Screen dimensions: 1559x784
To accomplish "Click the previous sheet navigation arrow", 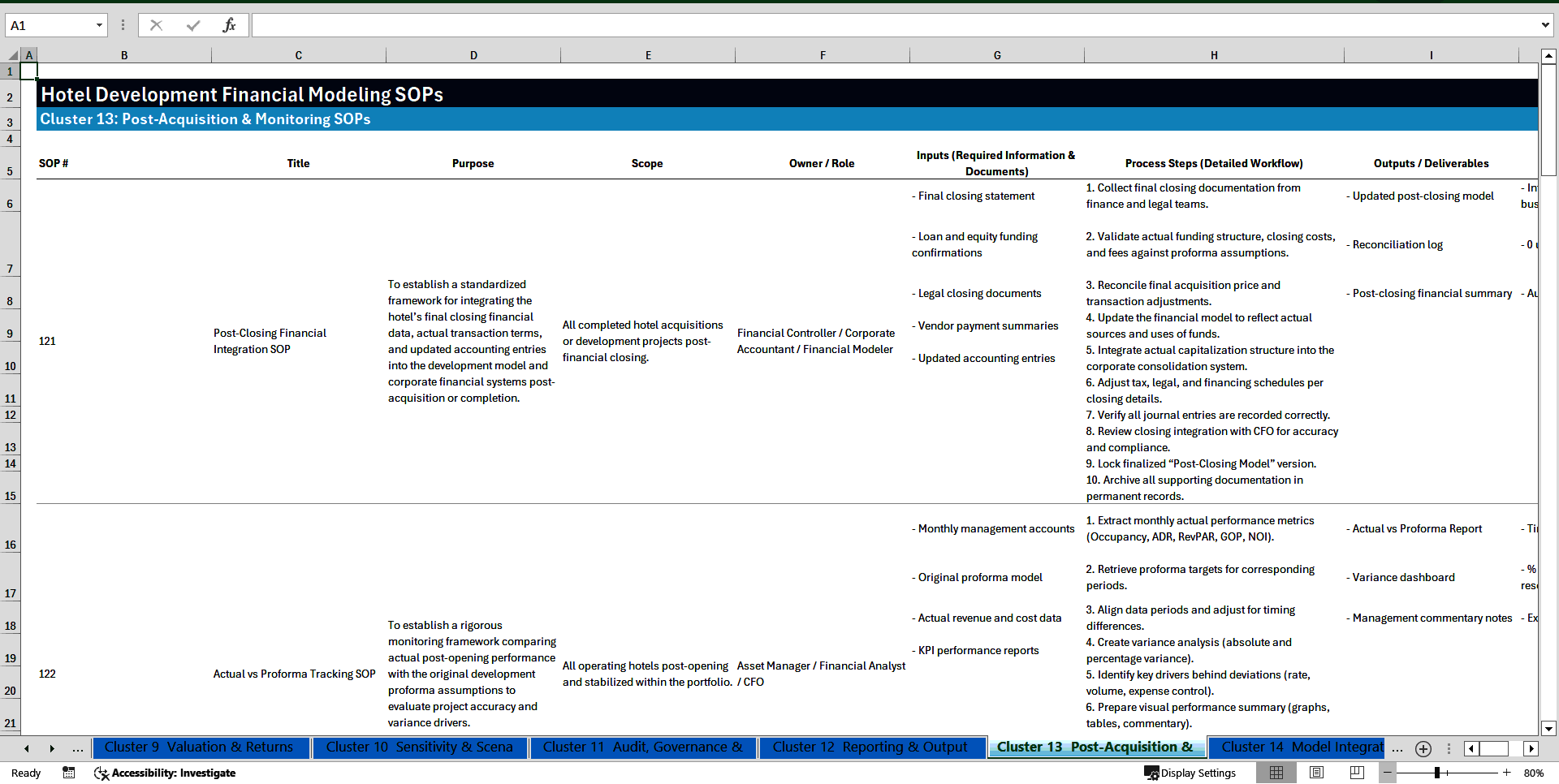I will click(27, 748).
